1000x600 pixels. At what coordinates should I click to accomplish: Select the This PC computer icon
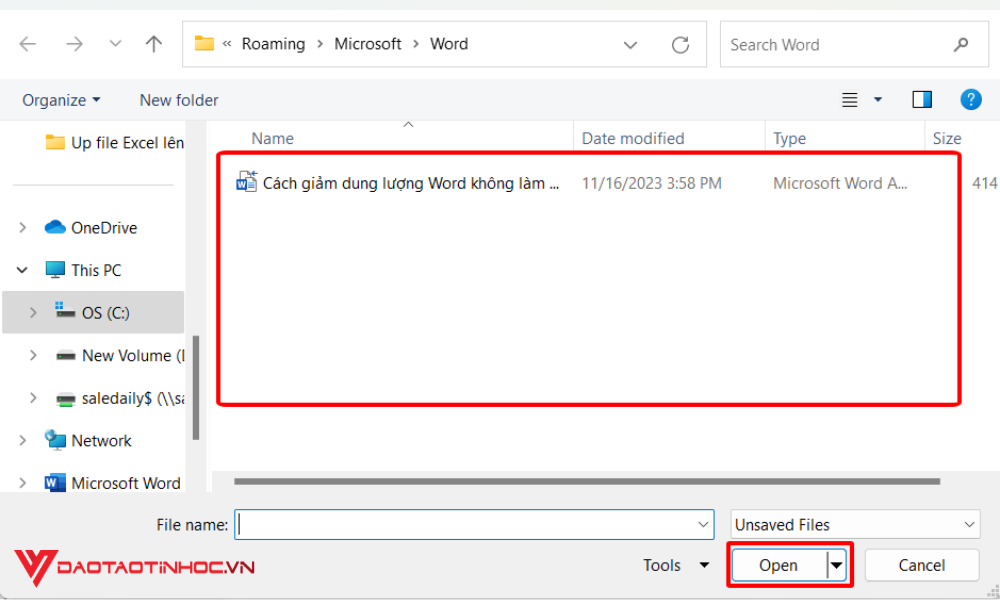point(54,269)
